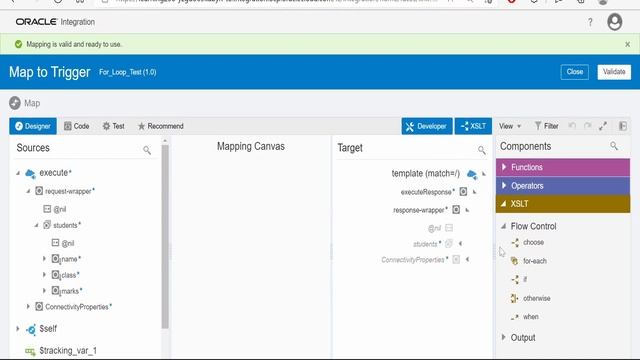
Task: Expand the target ConnectivityProperties arrow
Action: click(467, 259)
